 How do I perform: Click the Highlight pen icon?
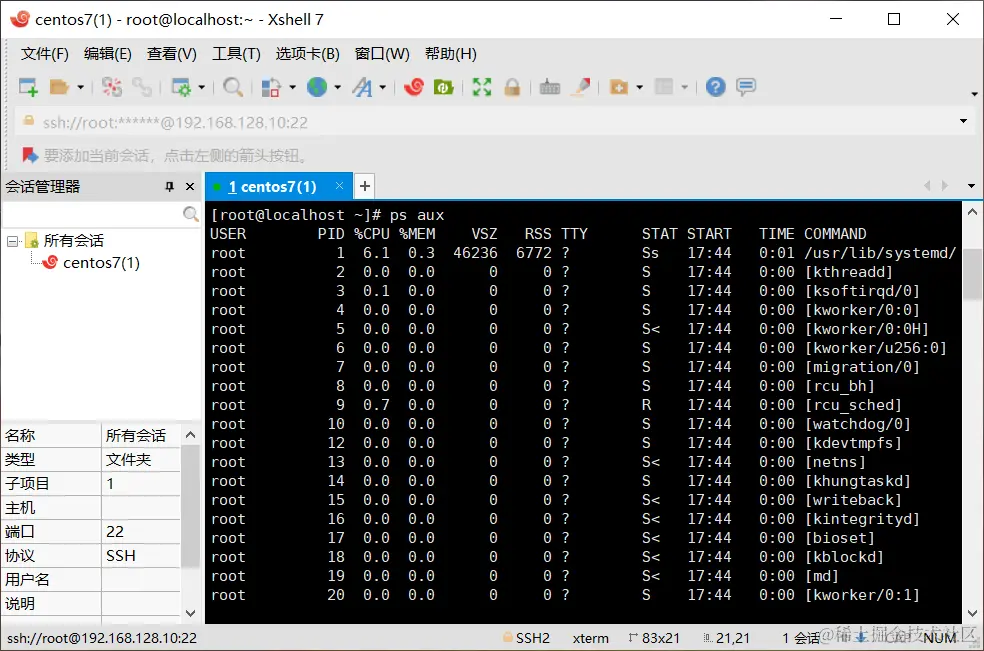pos(581,87)
